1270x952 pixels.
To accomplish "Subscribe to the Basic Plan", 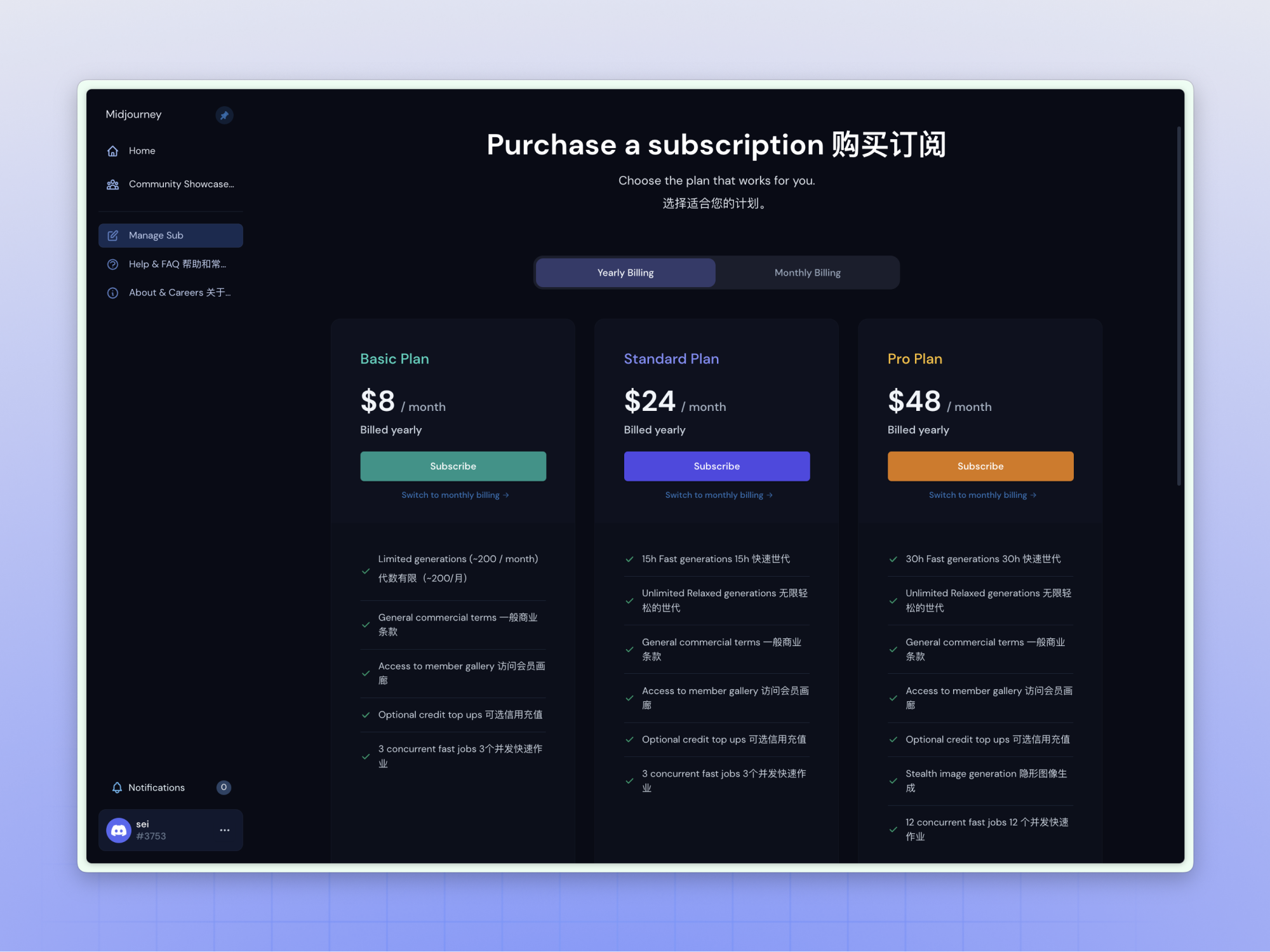I will tap(453, 466).
